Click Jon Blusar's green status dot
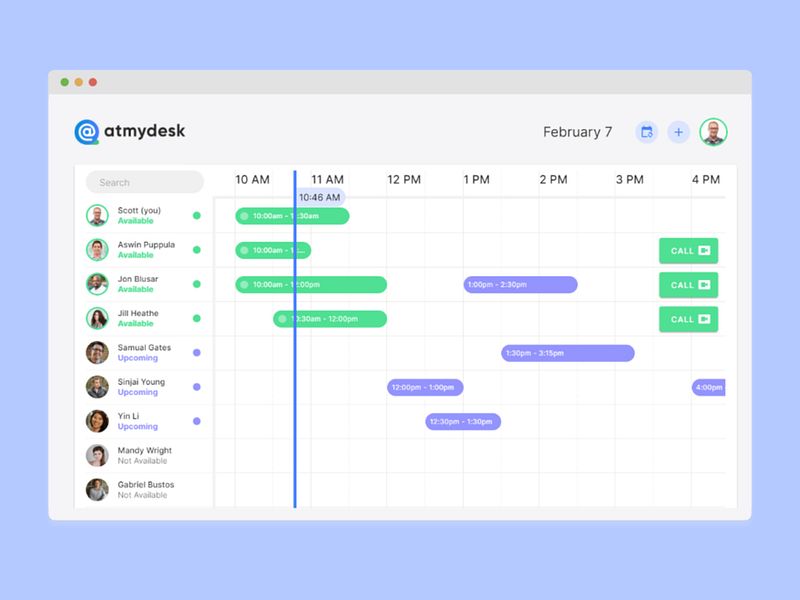This screenshot has height=600, width=800. pyautogui.click(x=196, y=284)
